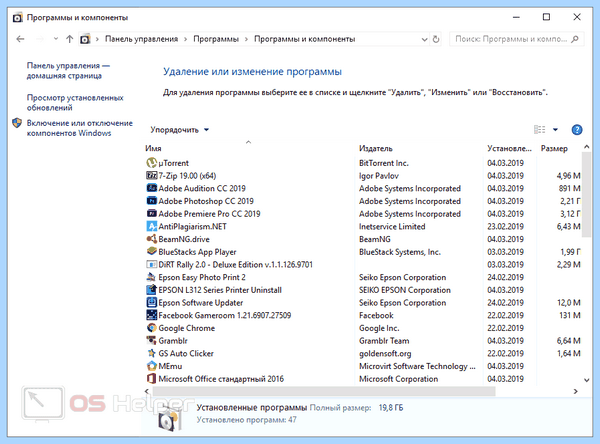
Task: Open Панель управления breadcrumb
Action: 142,39
